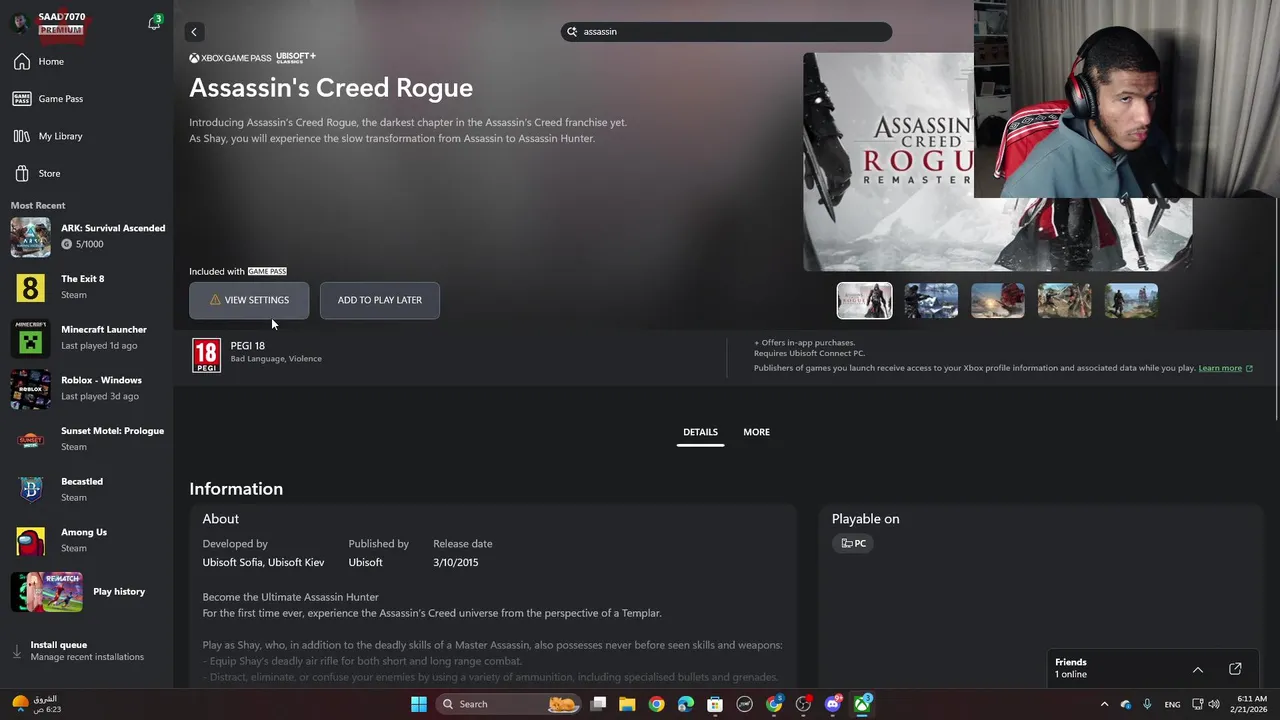
Task: Click the Game Pass badge near Included with
Action: (267, 272)
